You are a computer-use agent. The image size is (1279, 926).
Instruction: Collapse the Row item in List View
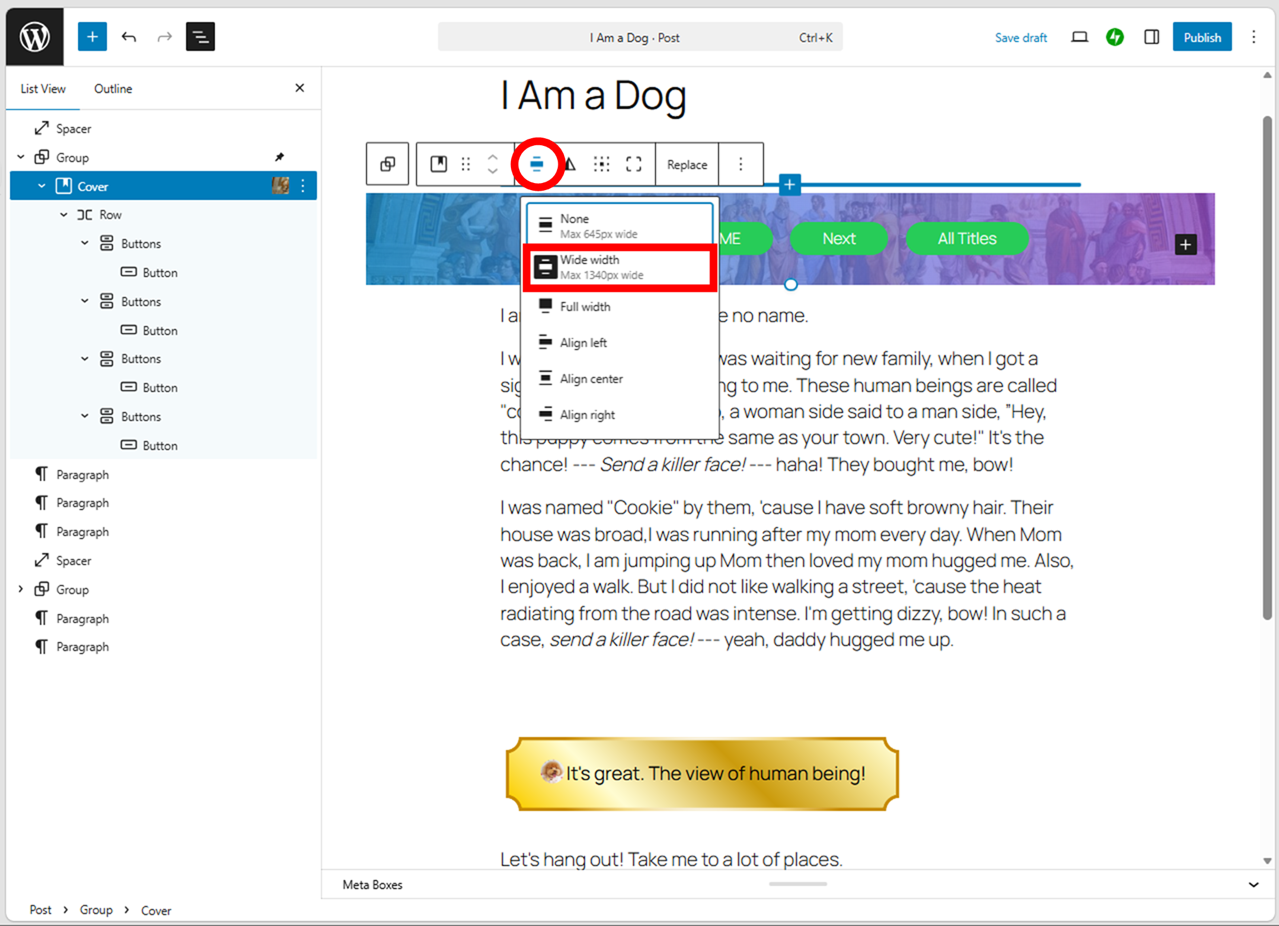pos(64,215)
